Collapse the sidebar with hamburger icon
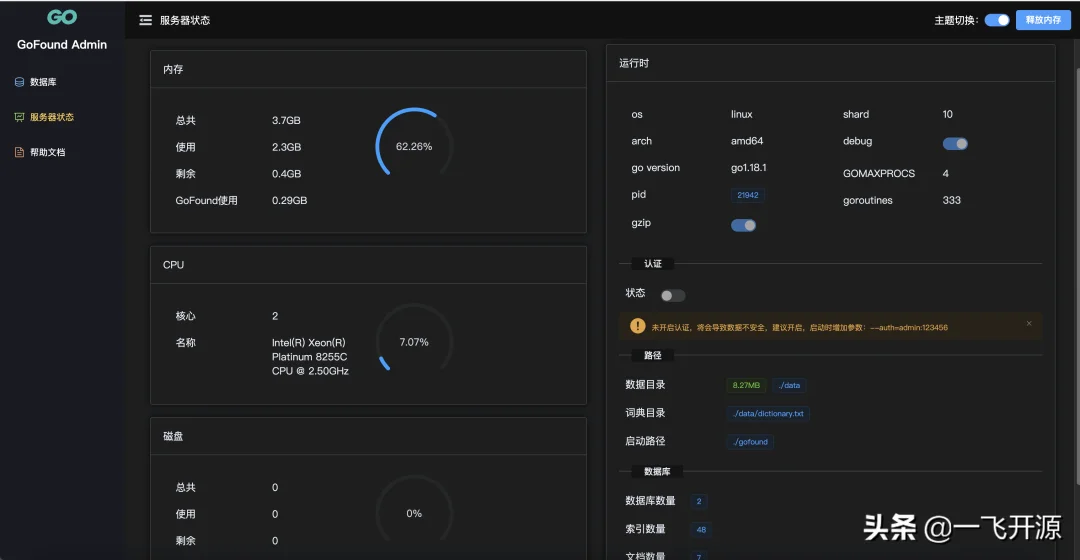 click(x=146, y=20)
